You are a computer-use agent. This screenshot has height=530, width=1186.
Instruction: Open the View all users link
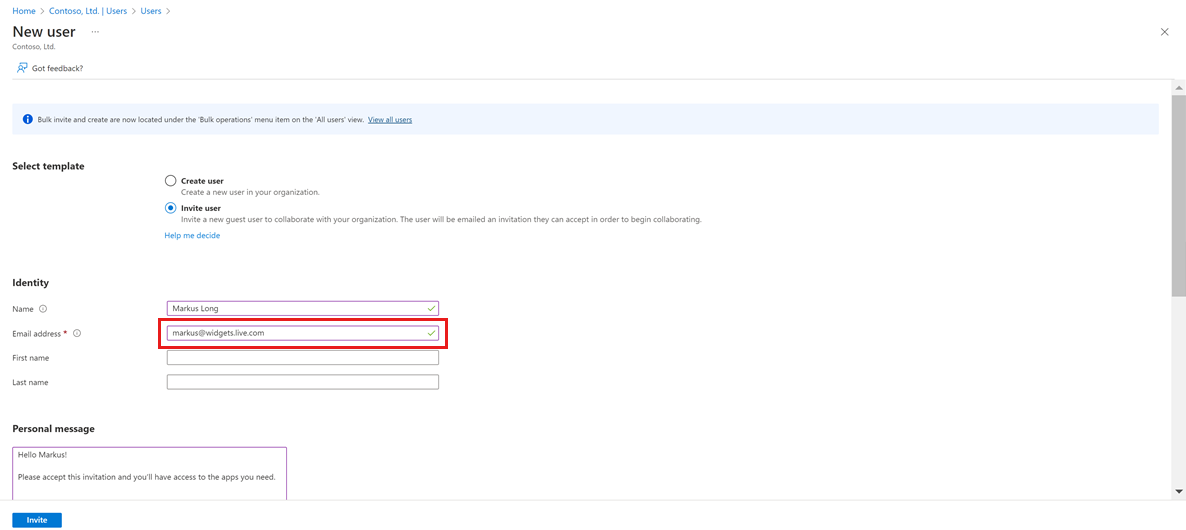(x=390, y=119)
